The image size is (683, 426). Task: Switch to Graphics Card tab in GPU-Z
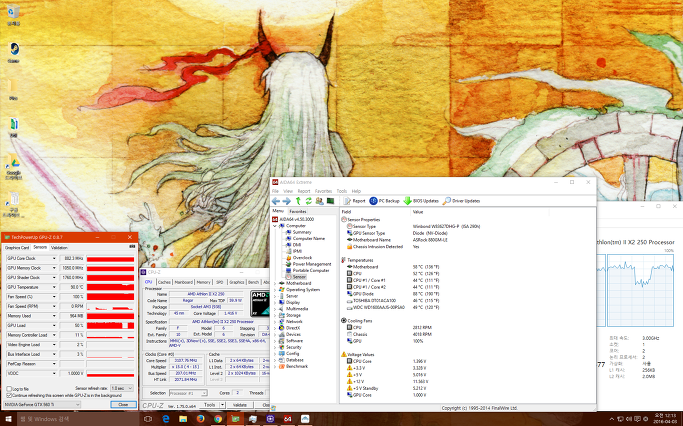[x=17, y=247]
